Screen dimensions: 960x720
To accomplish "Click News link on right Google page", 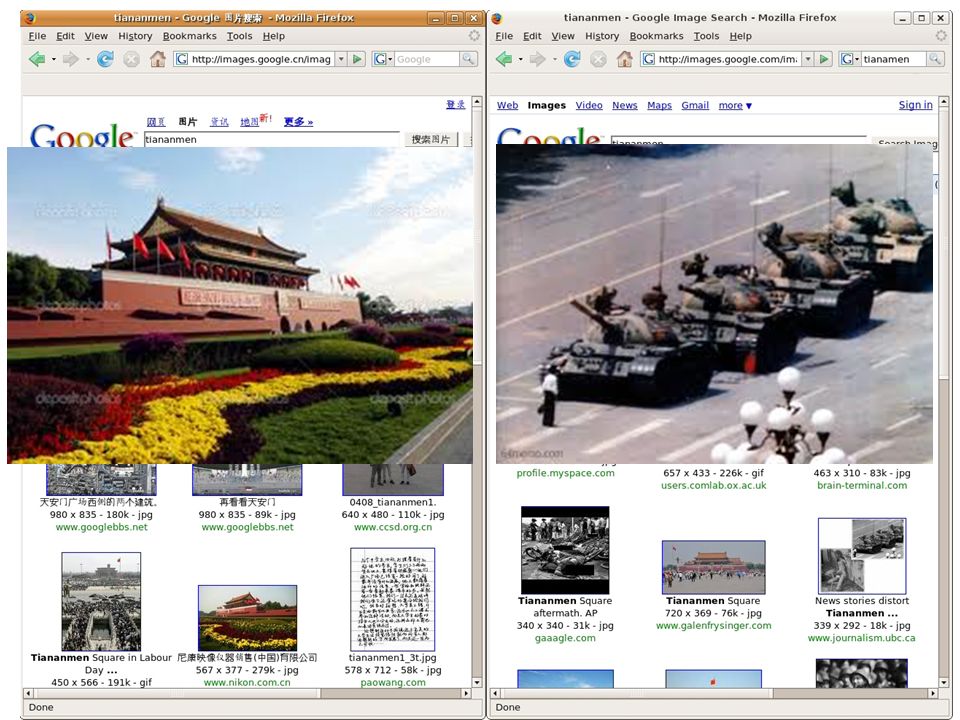I will point(624,105).
